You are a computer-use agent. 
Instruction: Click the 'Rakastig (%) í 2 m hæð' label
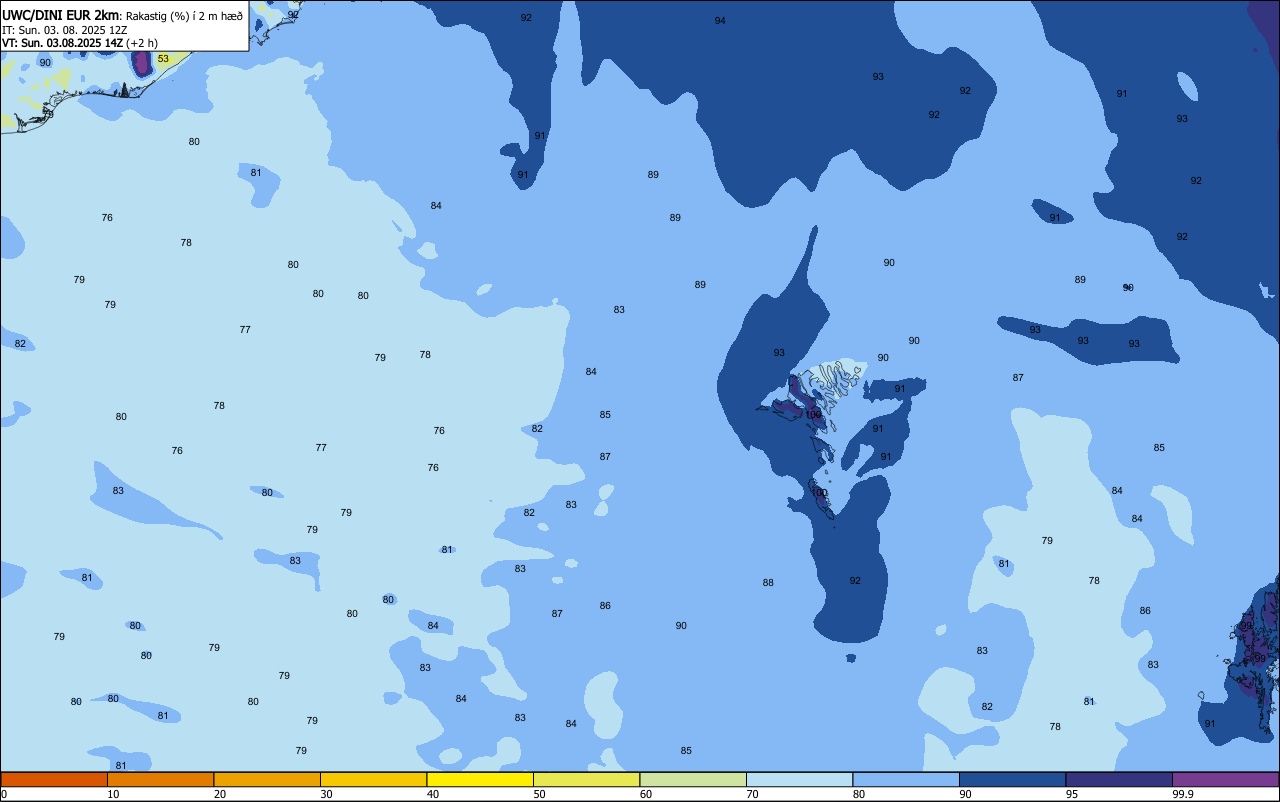184,16
